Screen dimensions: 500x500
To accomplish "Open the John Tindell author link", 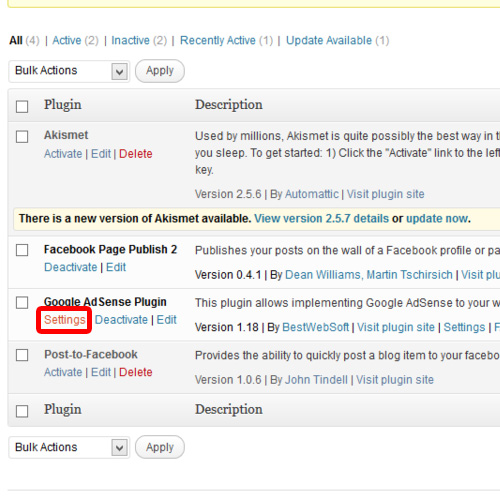I will tap(316, 380).
